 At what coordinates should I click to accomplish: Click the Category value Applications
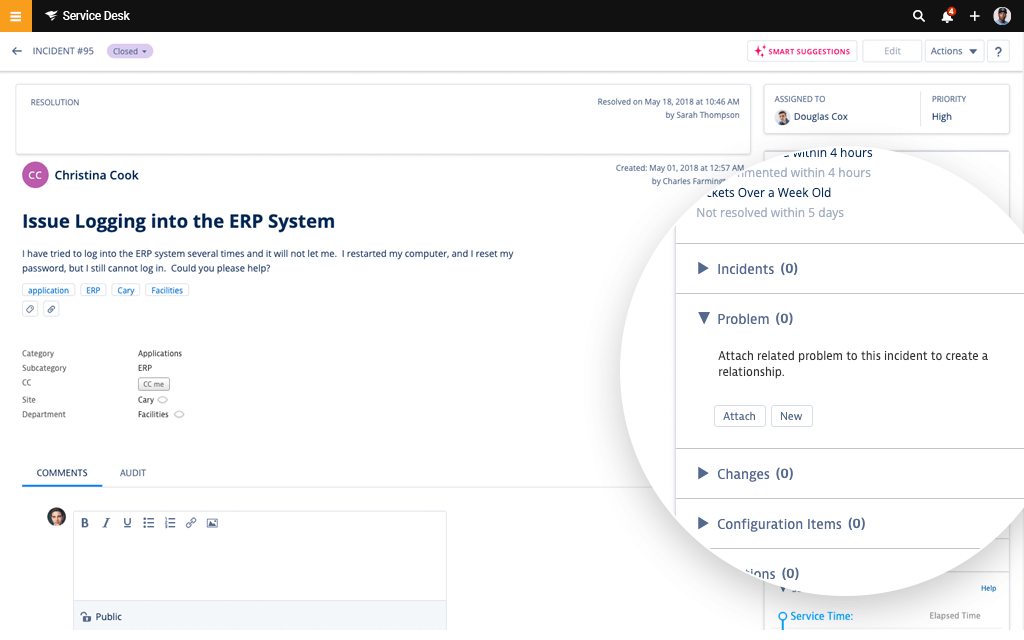pos(160,353)
